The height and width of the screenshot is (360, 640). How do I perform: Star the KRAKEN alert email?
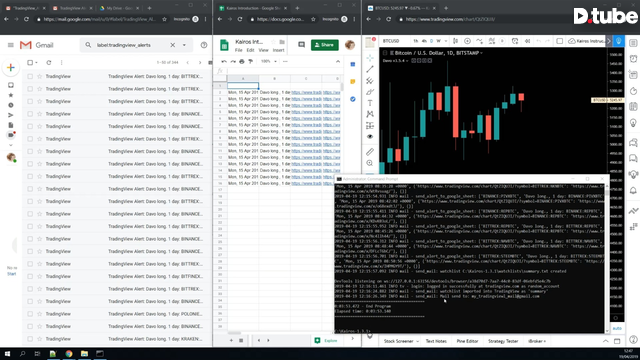[39, 339]
